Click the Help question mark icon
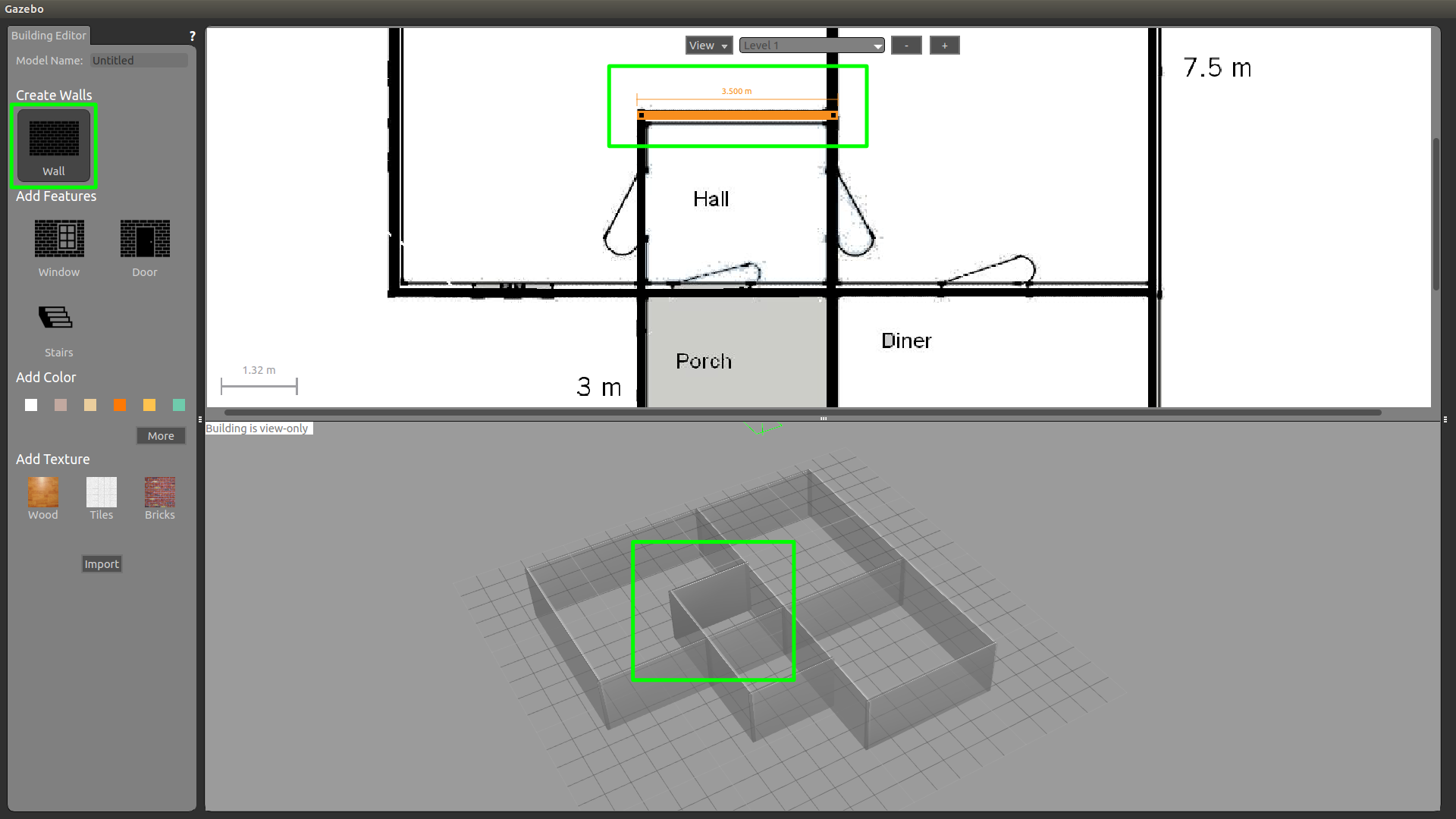This screenshot has width=1456, height=819. pos(192,36)
